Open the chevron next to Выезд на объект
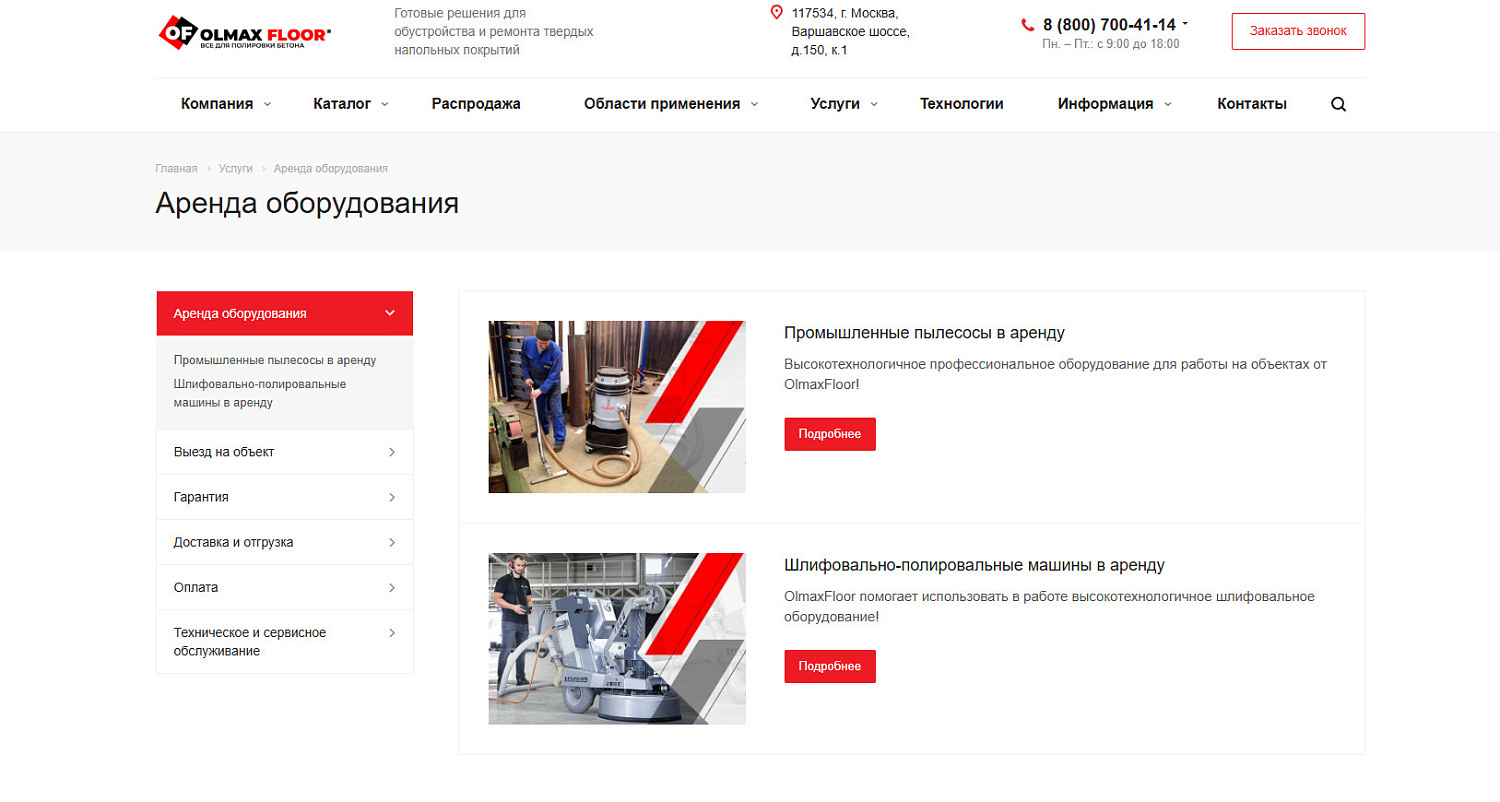The width and height of the screenshot is (1500, 802). (x=392, y=451)
